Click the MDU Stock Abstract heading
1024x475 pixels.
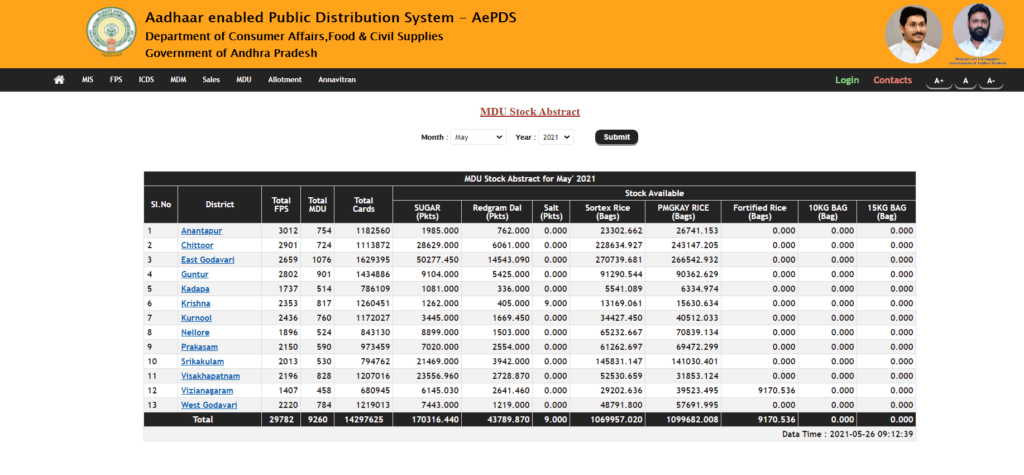[530, 112]
